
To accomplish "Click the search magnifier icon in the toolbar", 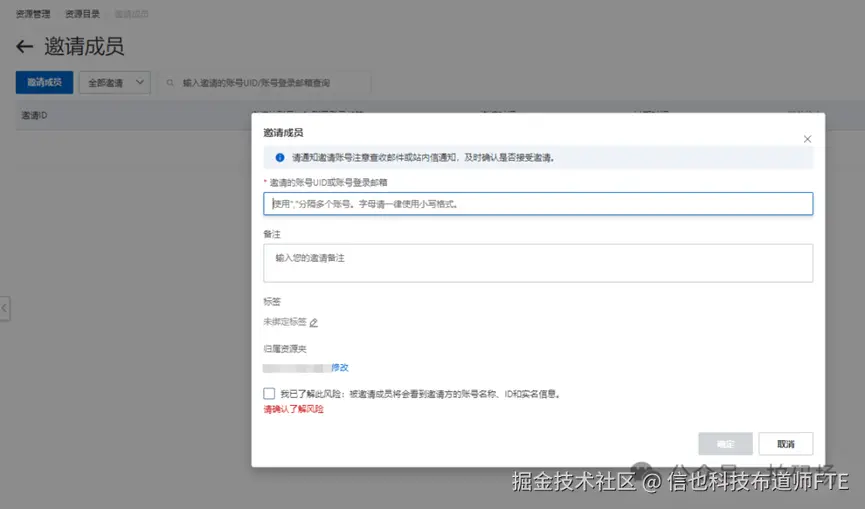I will point(170,83).
